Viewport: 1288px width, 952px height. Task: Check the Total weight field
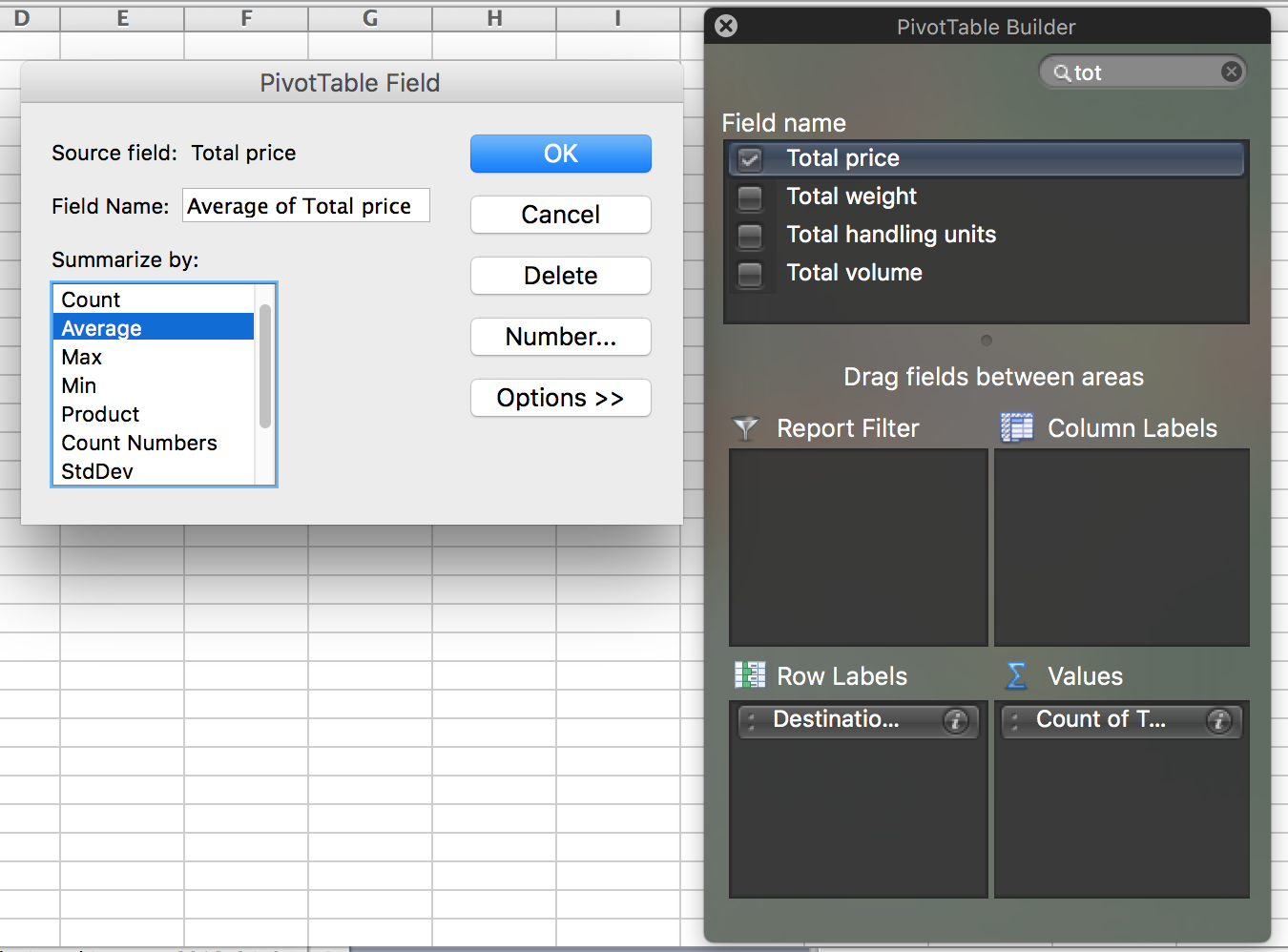(750, 197)
